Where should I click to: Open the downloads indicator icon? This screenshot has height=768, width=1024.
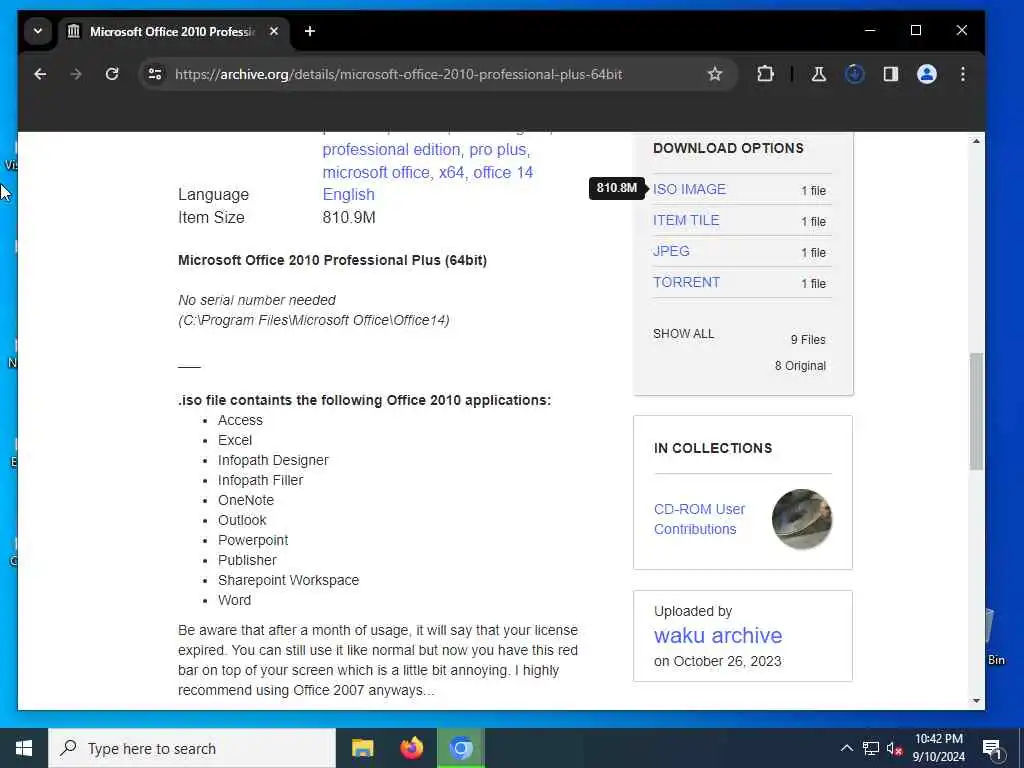tap(854, 74)
